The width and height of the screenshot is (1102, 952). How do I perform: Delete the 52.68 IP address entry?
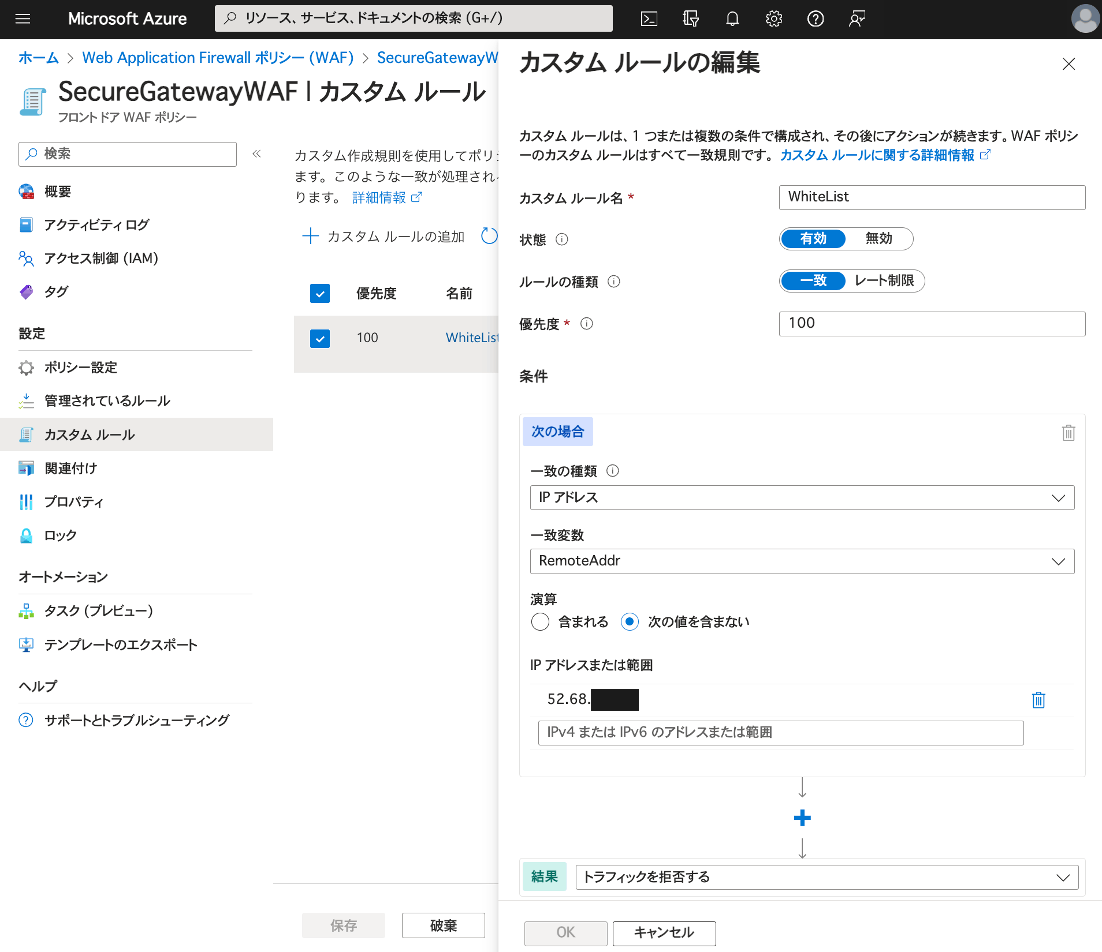tap(1038, 700)
